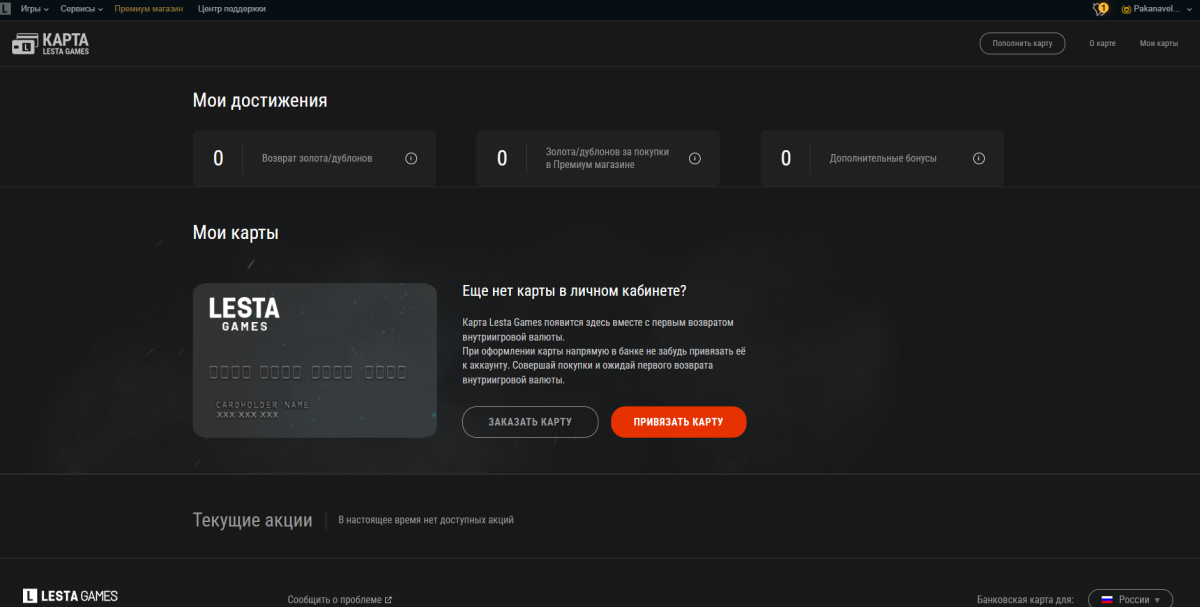
Task: Click the Банковская карта для: label
Action: tap(1025, 599)
